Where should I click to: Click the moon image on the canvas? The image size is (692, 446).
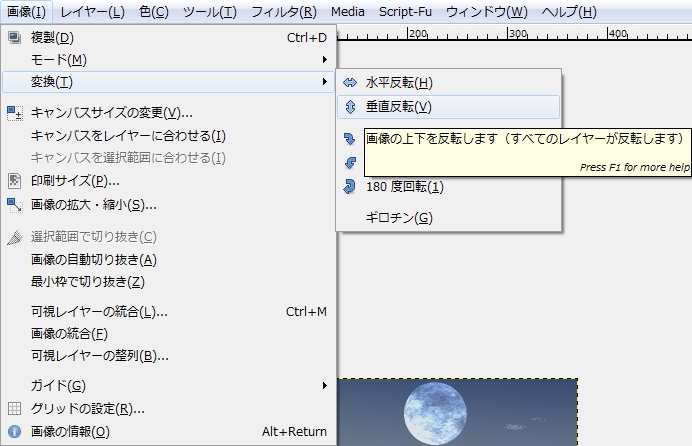pyautogui.click(x=435, y=414)
